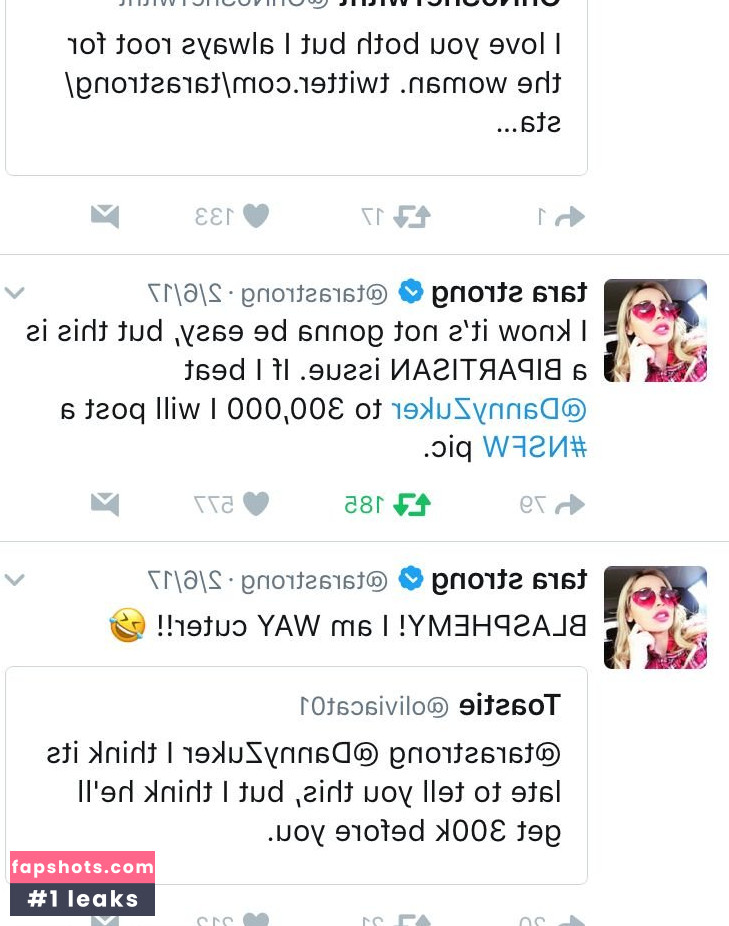Open the quoted Toastie tweet card
This screenshot has height=926, width=729.
tap(297, 775)
